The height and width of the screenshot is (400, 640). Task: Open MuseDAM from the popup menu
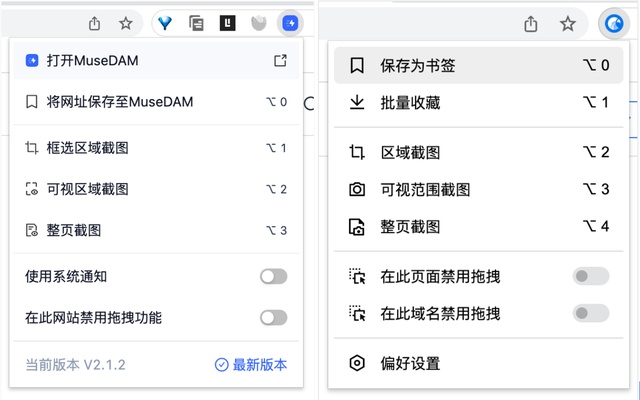tap(156, 61)
